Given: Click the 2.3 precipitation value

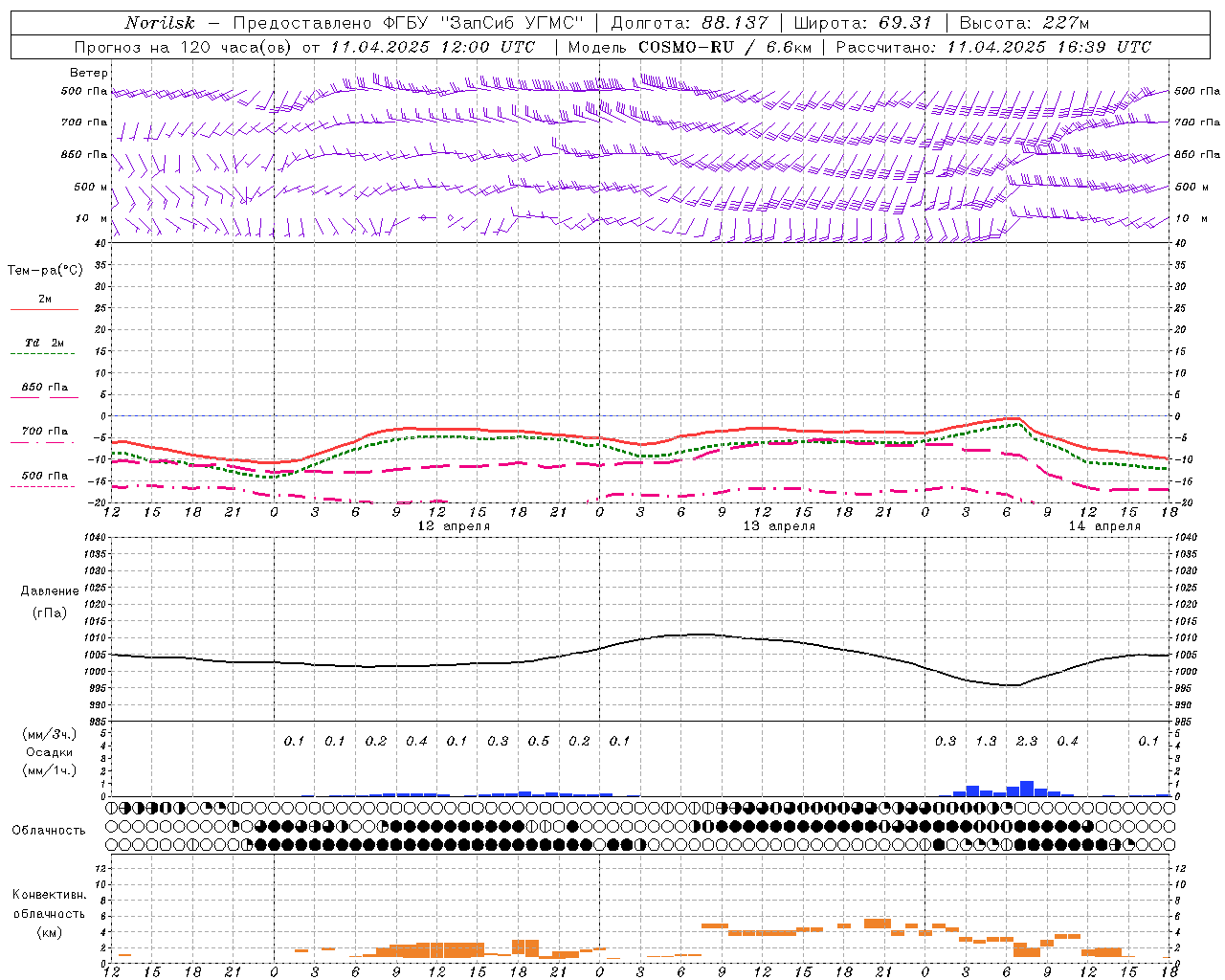Looking at the screenshot, I should tap(1027, 741).
